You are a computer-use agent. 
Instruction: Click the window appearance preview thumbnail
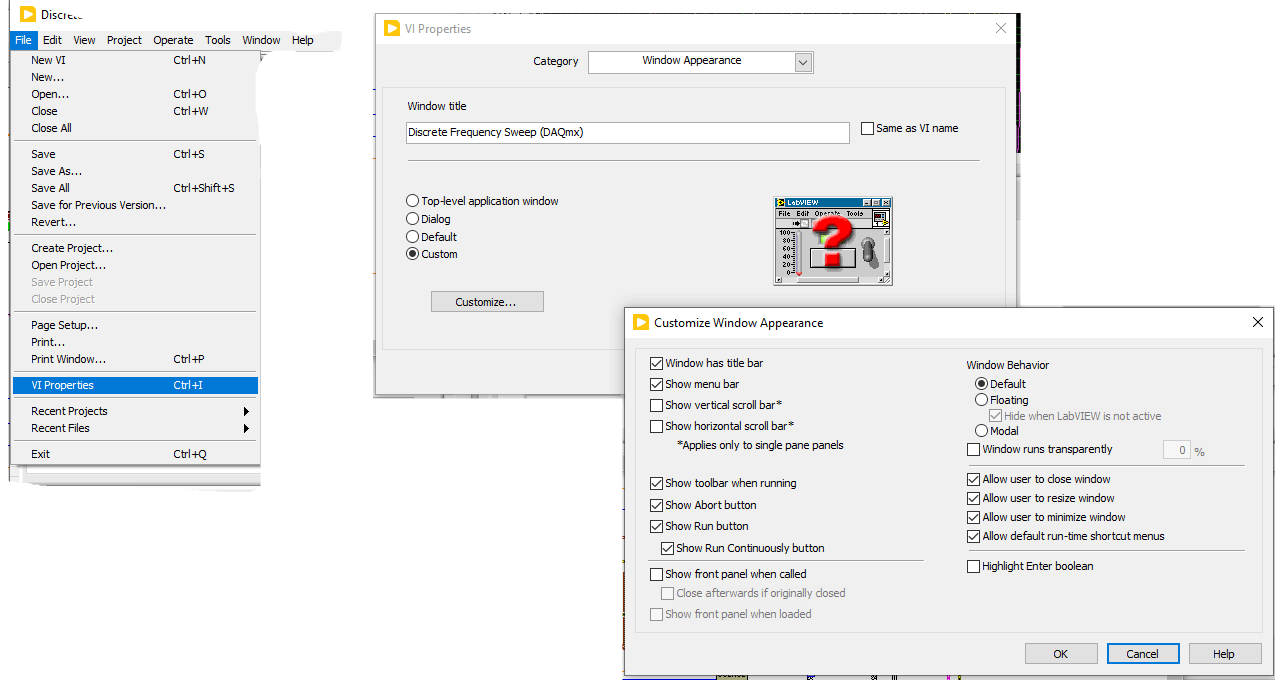[832, 241]
